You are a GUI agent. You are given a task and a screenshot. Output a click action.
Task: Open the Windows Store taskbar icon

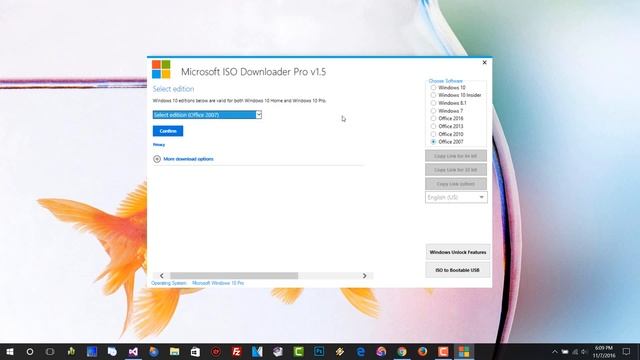pos(195,351)
